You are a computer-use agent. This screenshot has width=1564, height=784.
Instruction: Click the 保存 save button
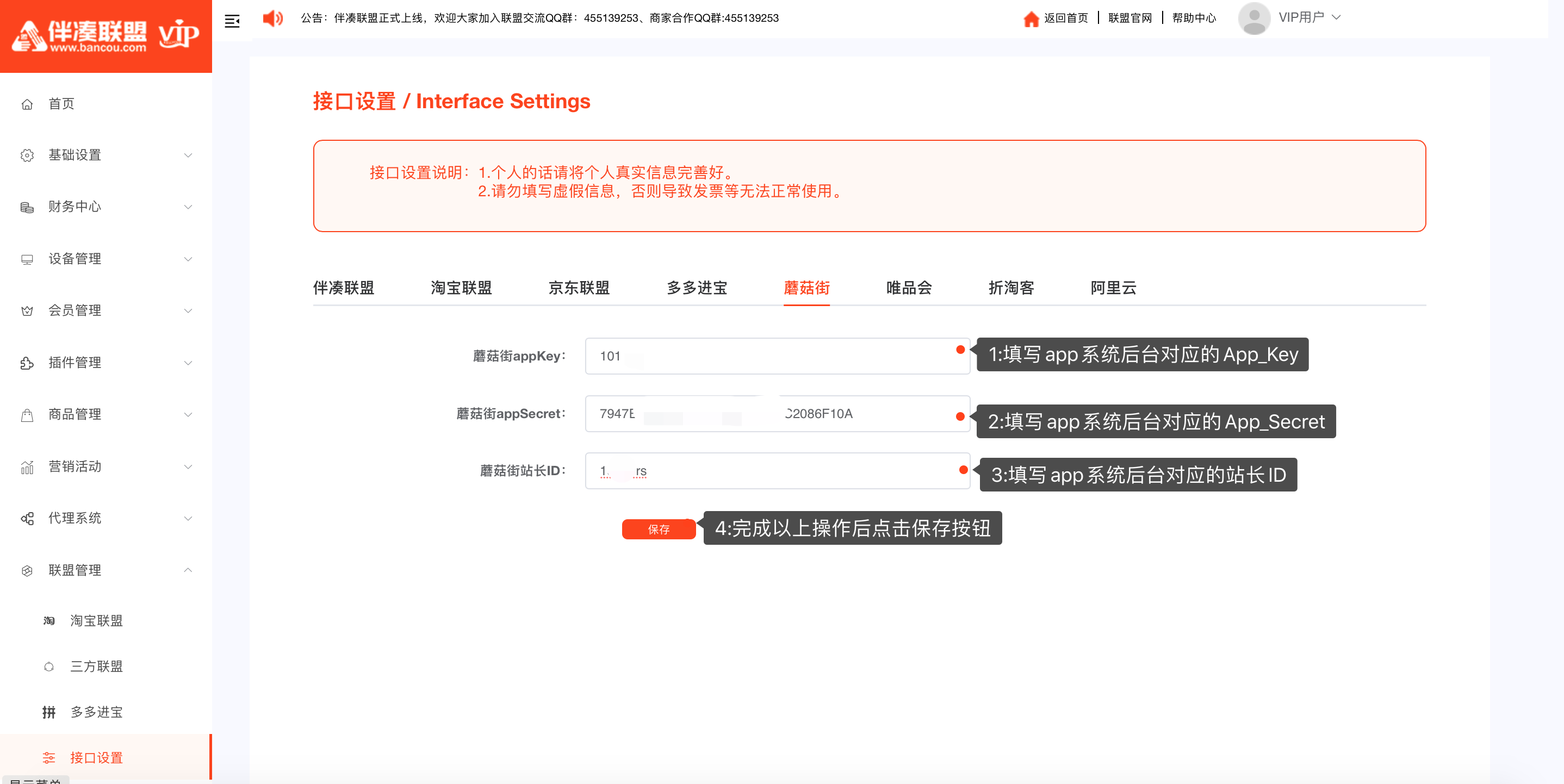coord(659,529)
